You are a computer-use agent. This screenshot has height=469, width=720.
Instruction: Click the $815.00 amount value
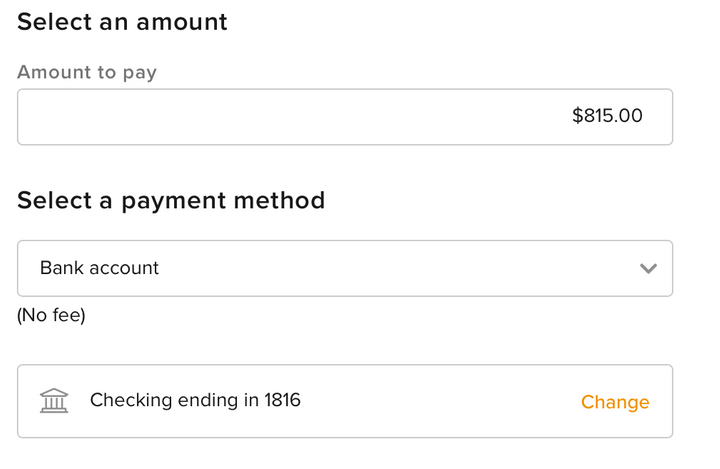[607, 116]
